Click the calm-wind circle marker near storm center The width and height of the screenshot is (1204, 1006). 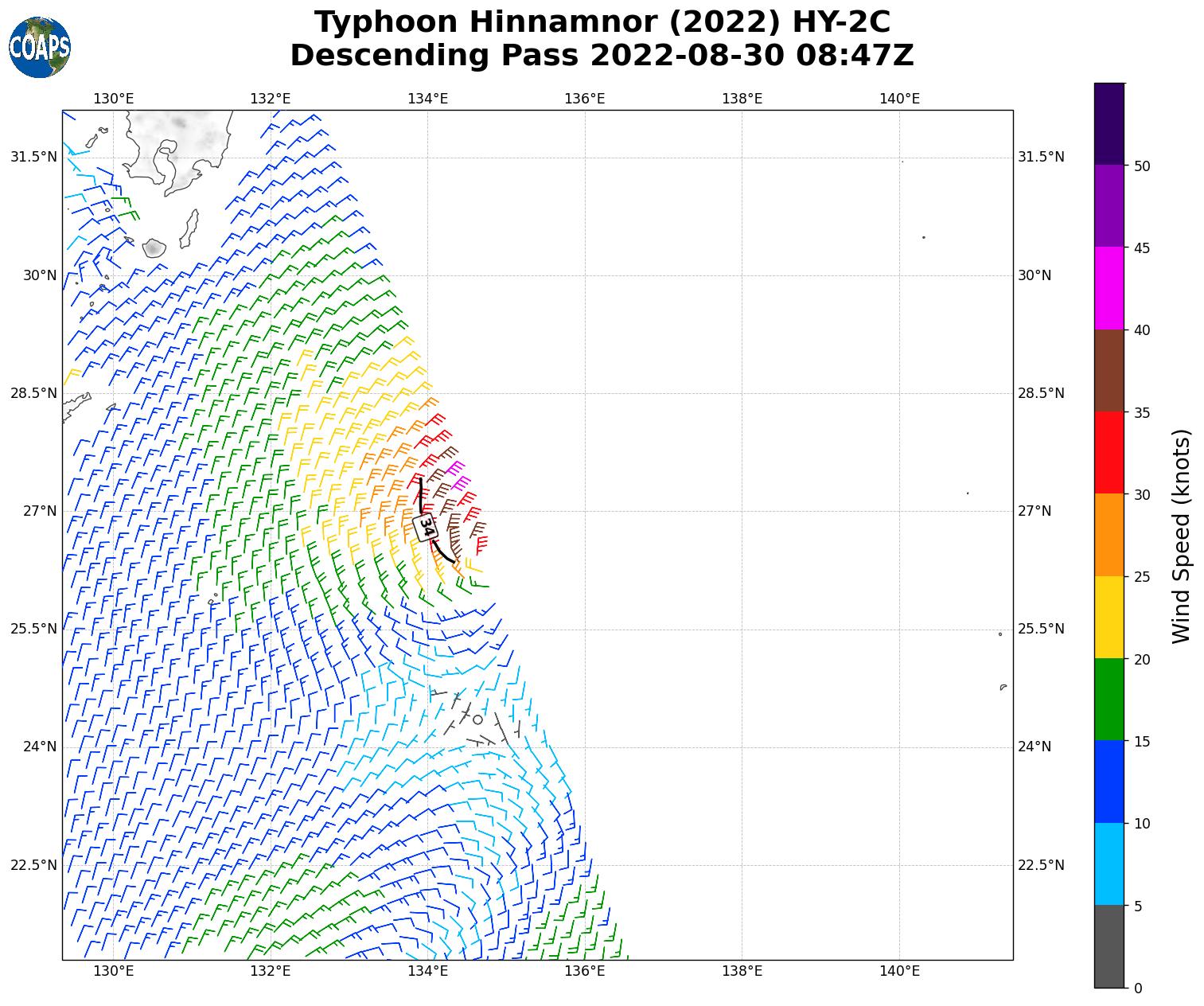pos(477,719)
